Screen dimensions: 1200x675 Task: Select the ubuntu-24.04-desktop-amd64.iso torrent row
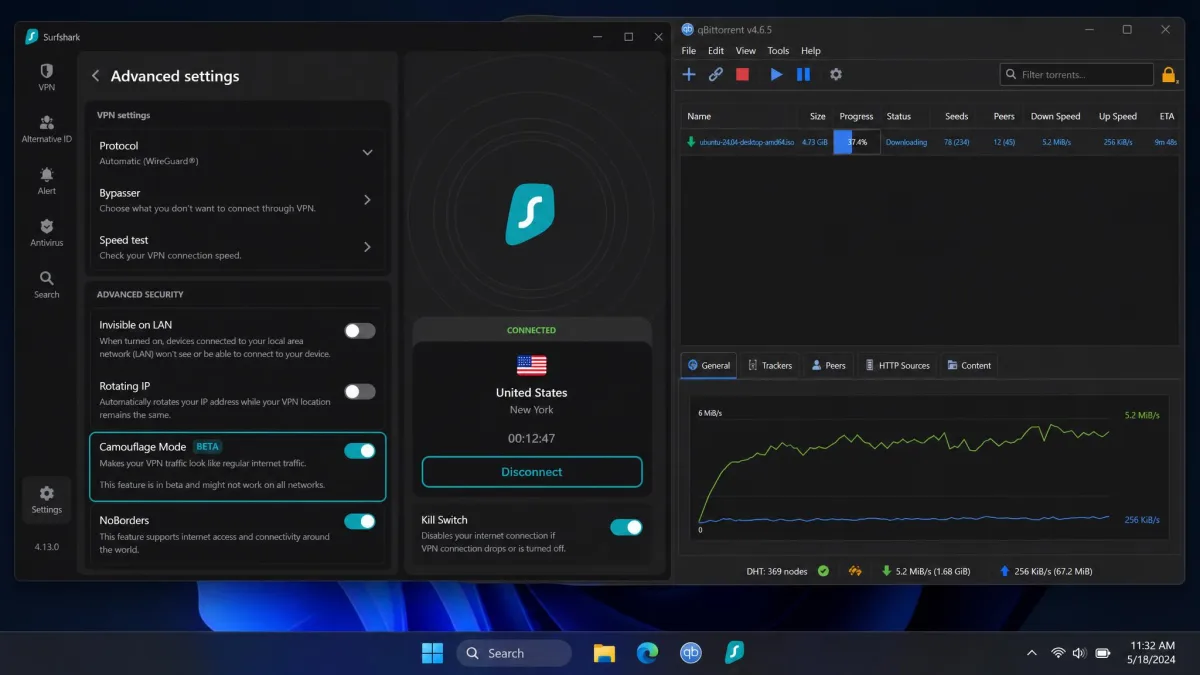pos(930,142)
